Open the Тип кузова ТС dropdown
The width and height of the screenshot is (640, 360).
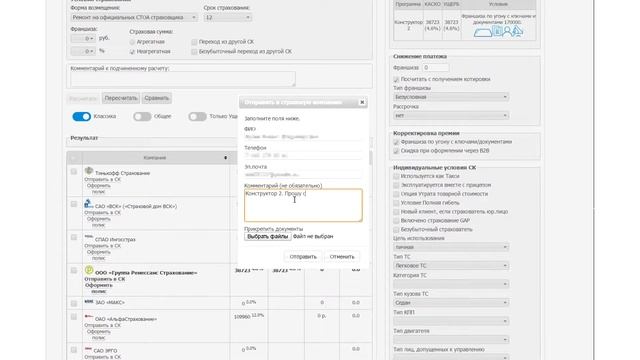[x=451, y=303]
